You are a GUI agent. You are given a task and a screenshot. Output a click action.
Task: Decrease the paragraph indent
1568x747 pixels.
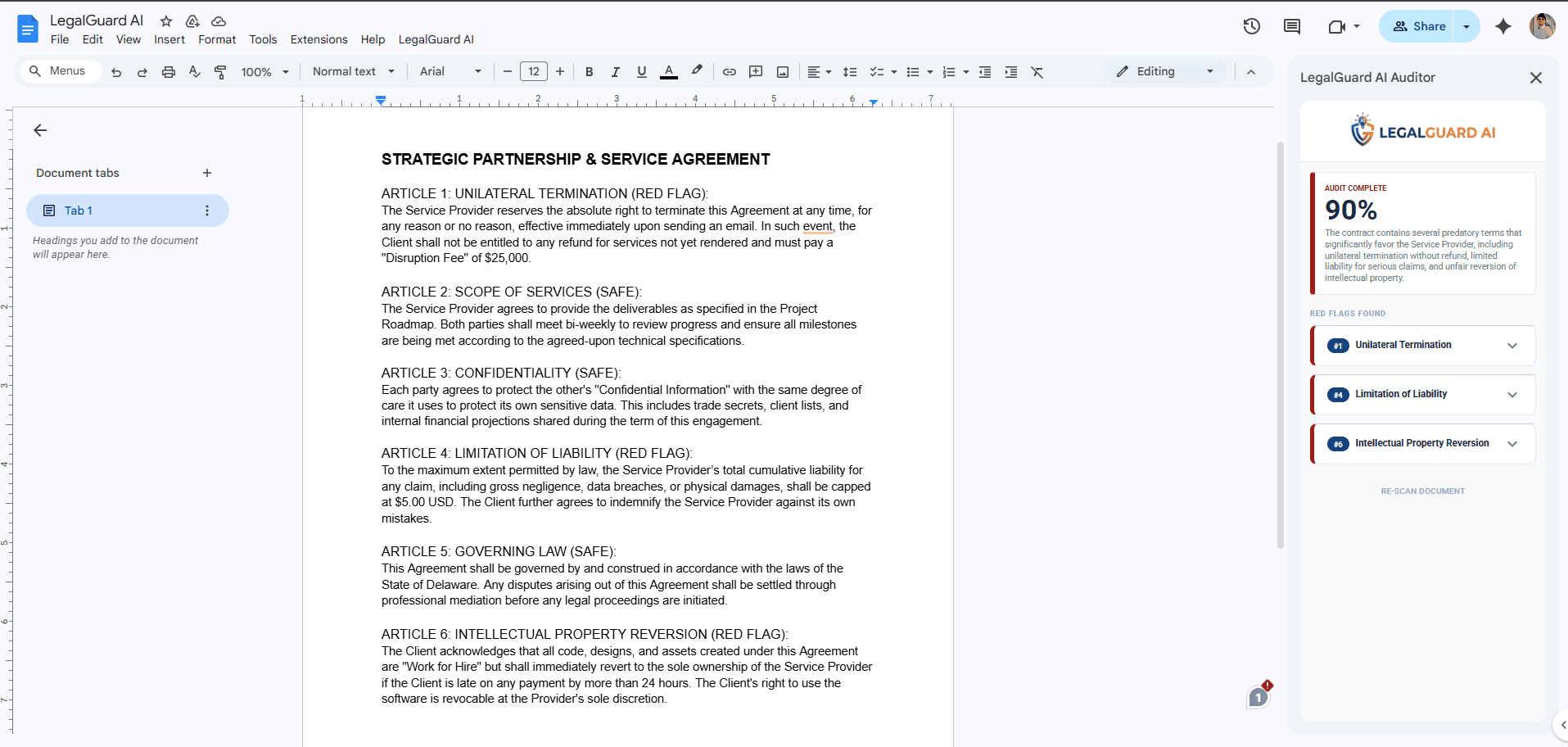coord(985,72)
